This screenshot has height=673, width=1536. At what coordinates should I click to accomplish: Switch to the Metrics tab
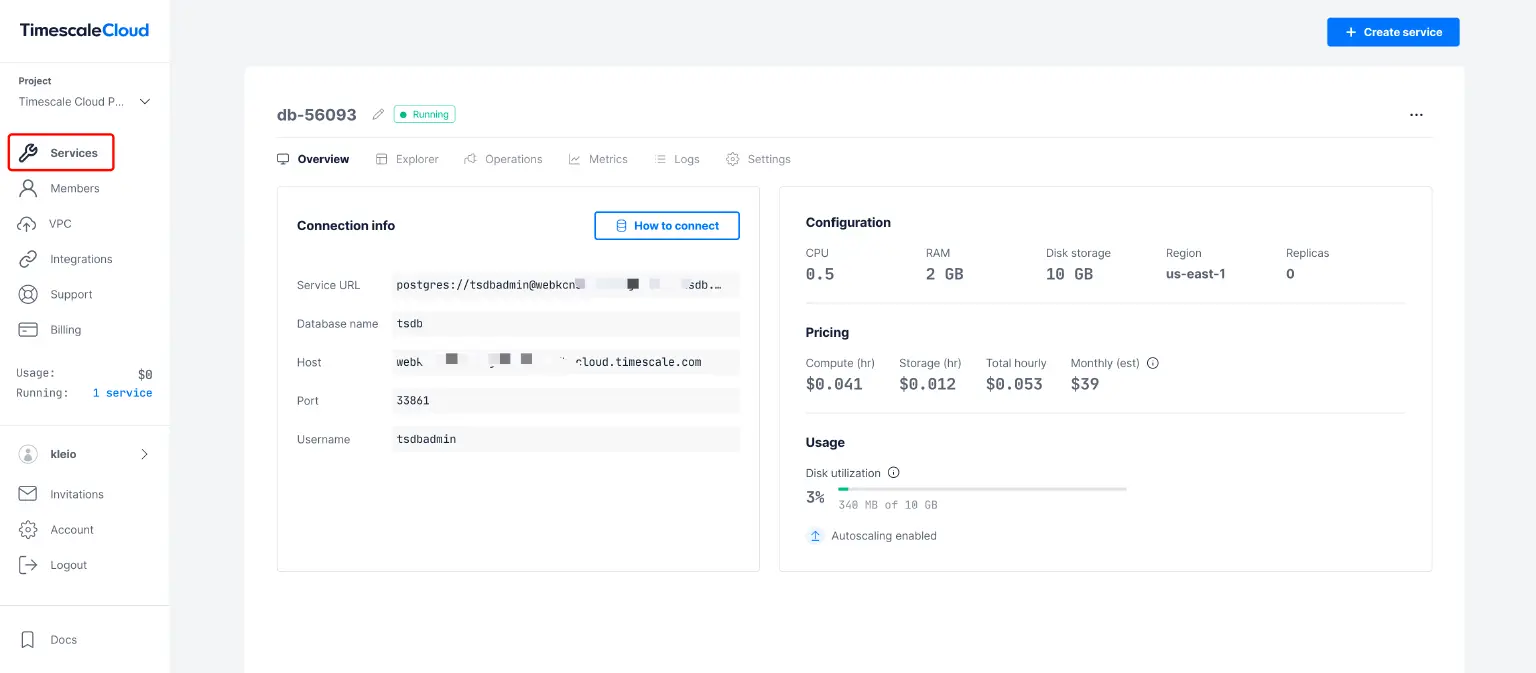(598, 159)
